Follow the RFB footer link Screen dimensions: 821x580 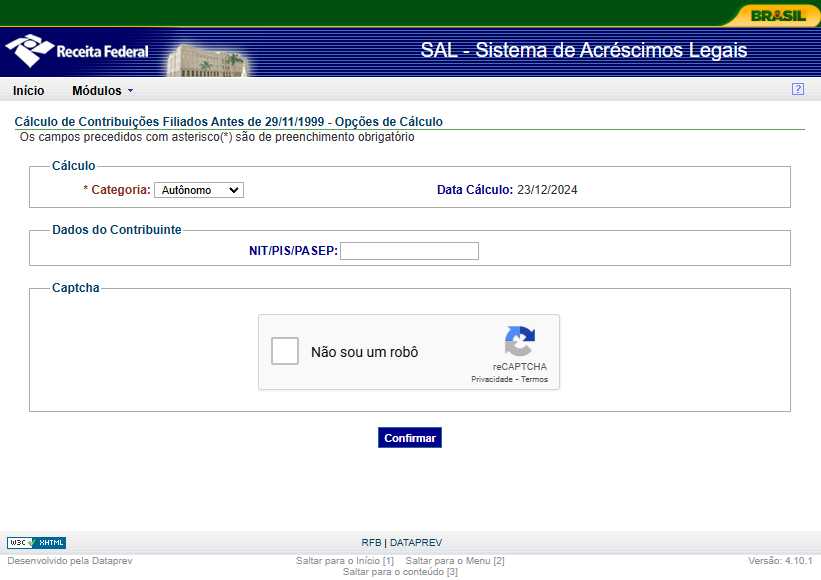click(371, 543)
